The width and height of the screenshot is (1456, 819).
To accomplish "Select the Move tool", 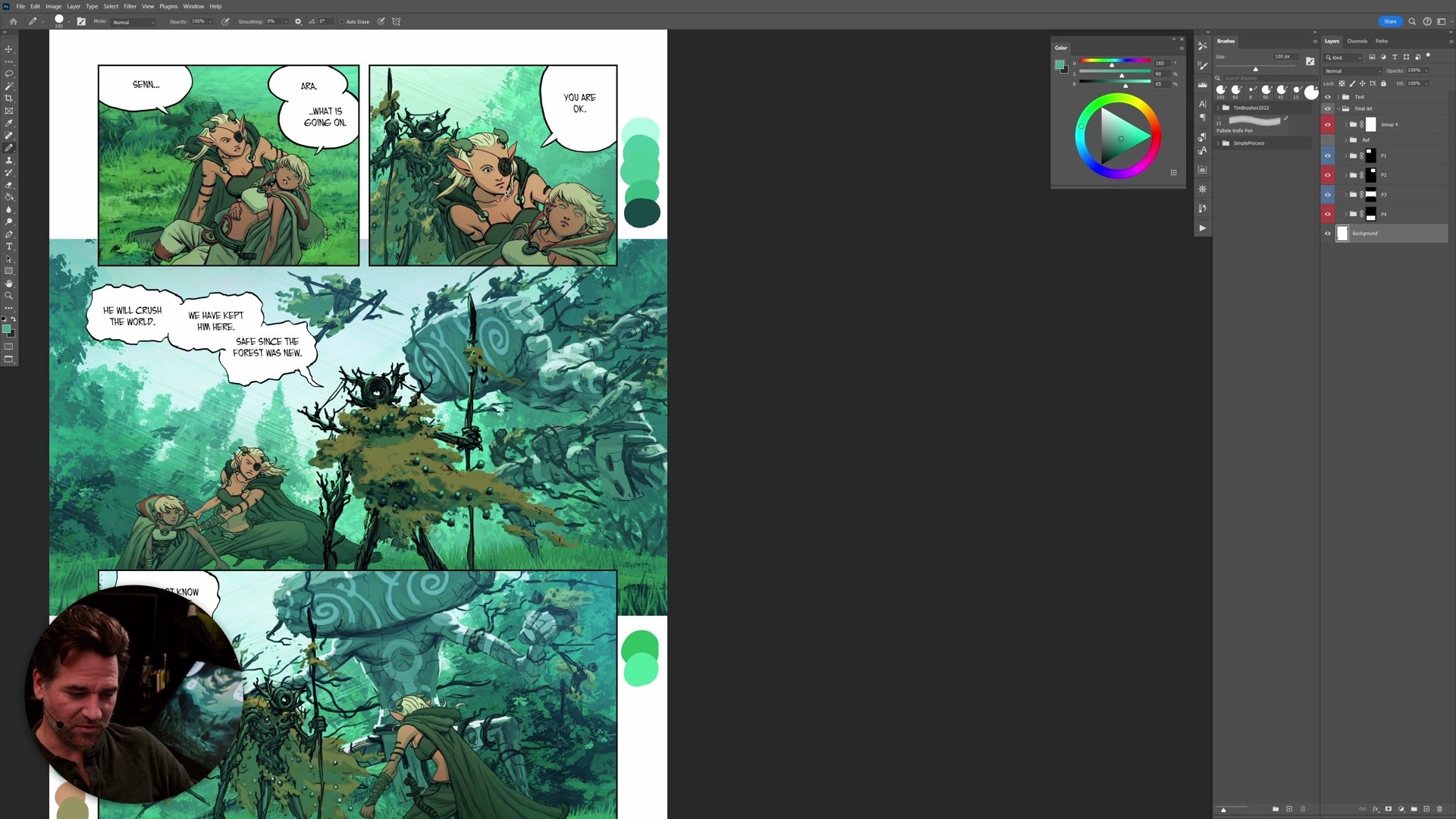I will tap(8, 50).
